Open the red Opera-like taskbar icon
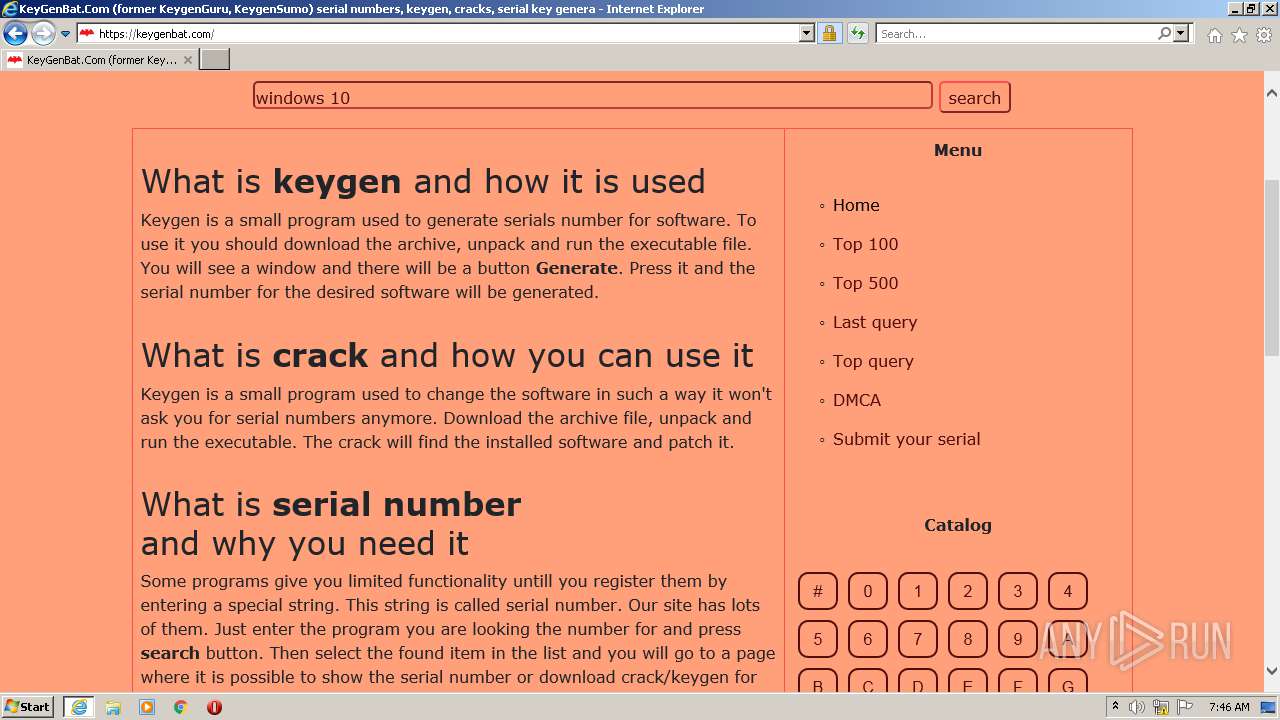Viewport: 1280px width, 720px height. 214,707
